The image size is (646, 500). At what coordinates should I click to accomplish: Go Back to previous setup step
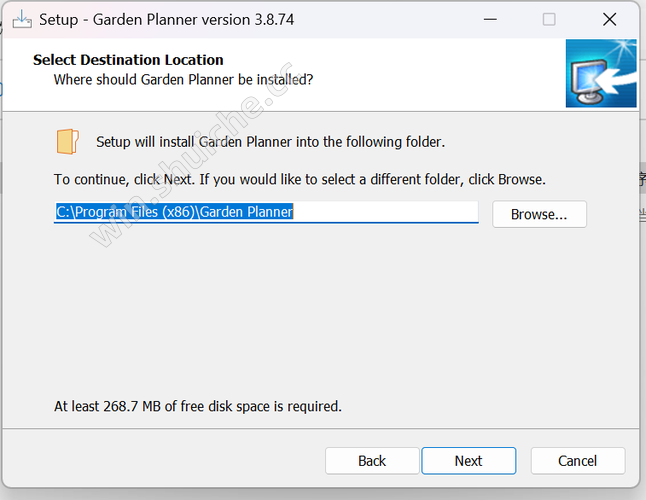(x=372, y=460)
